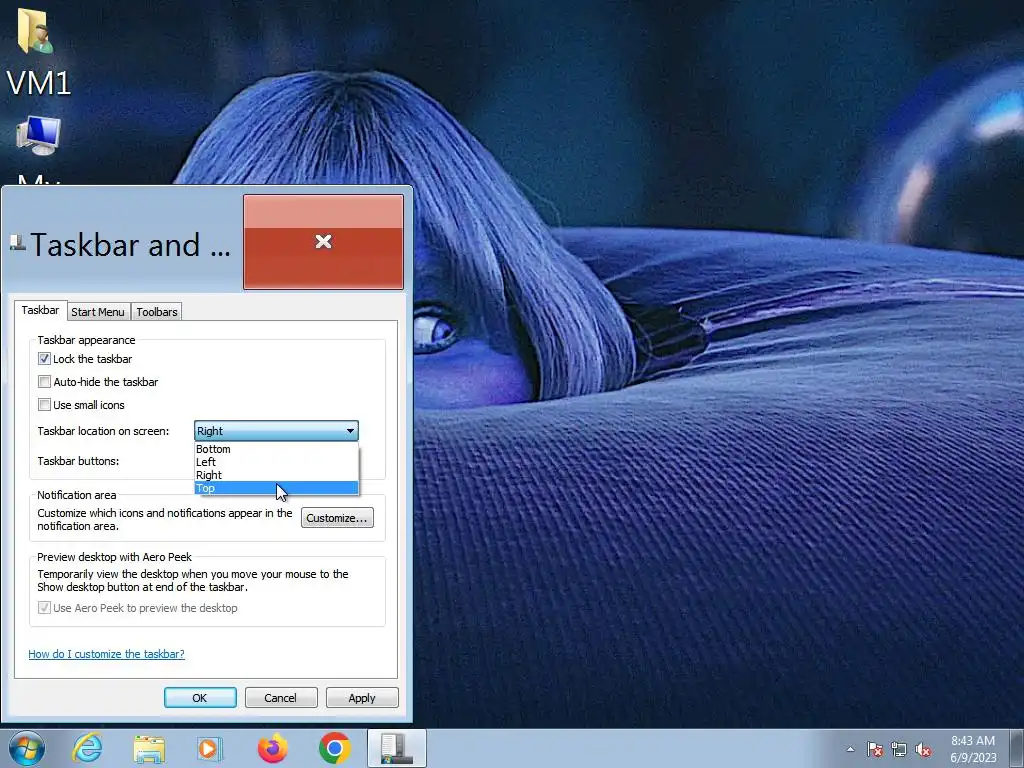Viewport: 1024px width, 768px height.
Task: Open the Action Center flag icon
Action: click(874, 749)
